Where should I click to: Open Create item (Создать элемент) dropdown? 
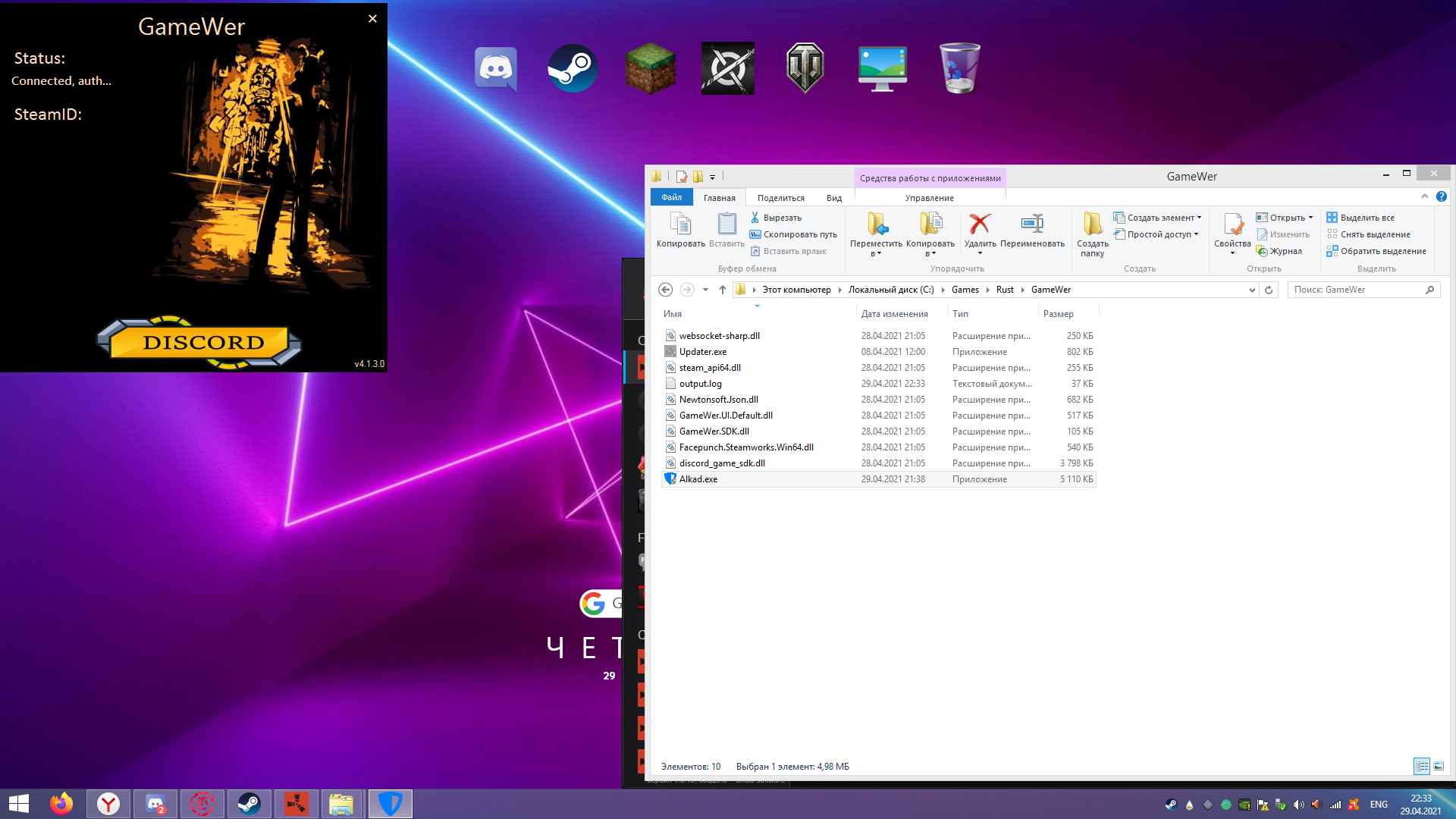tap(1157, 218)
